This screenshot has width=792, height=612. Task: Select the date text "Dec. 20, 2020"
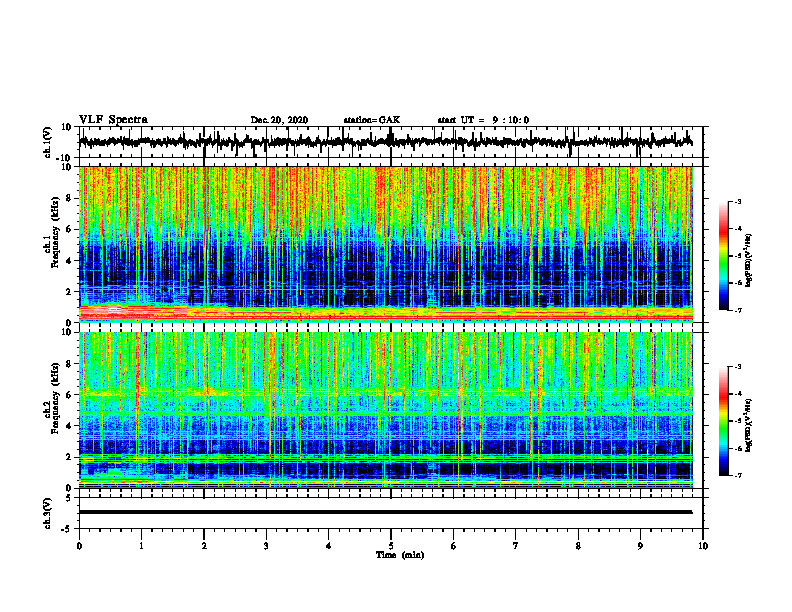click(x=279, y=120)
